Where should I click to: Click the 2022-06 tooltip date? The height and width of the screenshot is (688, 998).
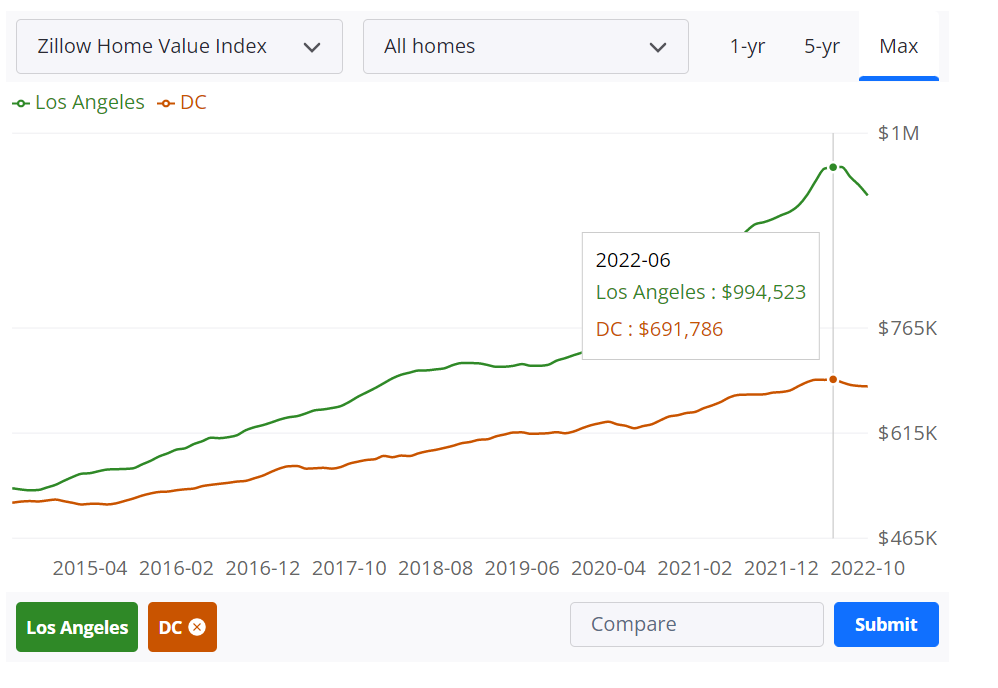coord(633,260)
